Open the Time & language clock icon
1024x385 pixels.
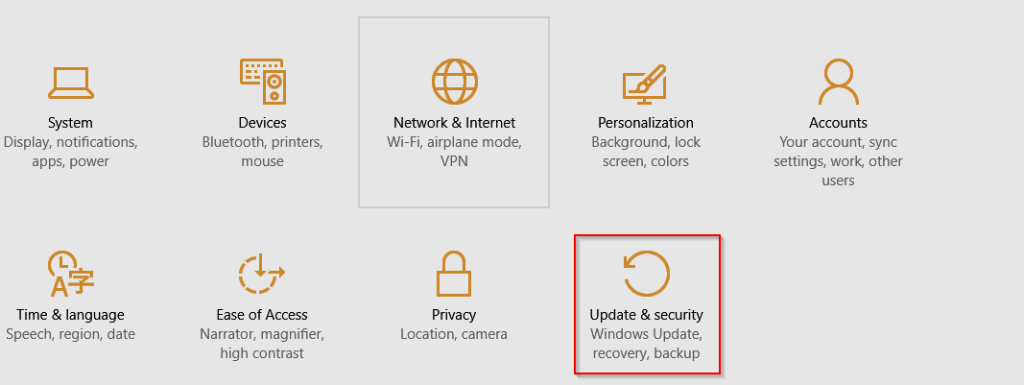[71, 273]
